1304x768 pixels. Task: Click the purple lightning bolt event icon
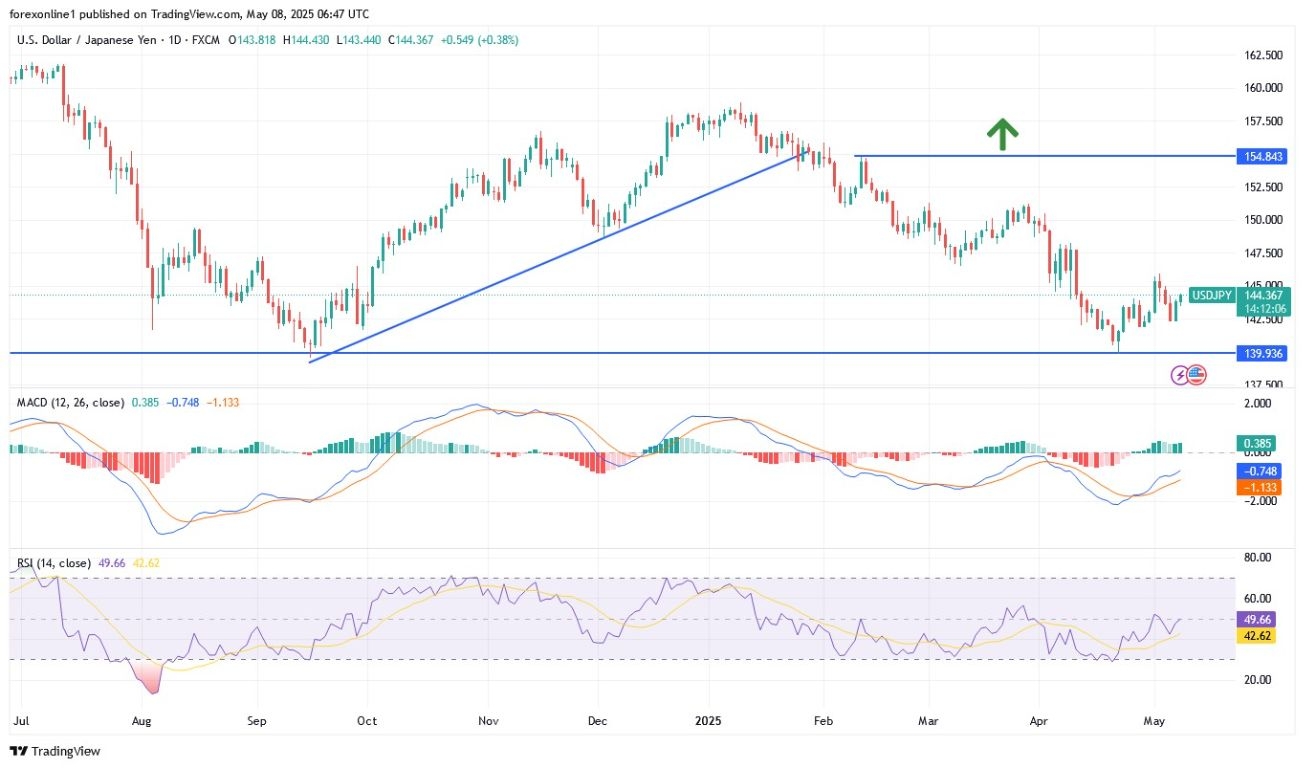tap(1180, 375)
